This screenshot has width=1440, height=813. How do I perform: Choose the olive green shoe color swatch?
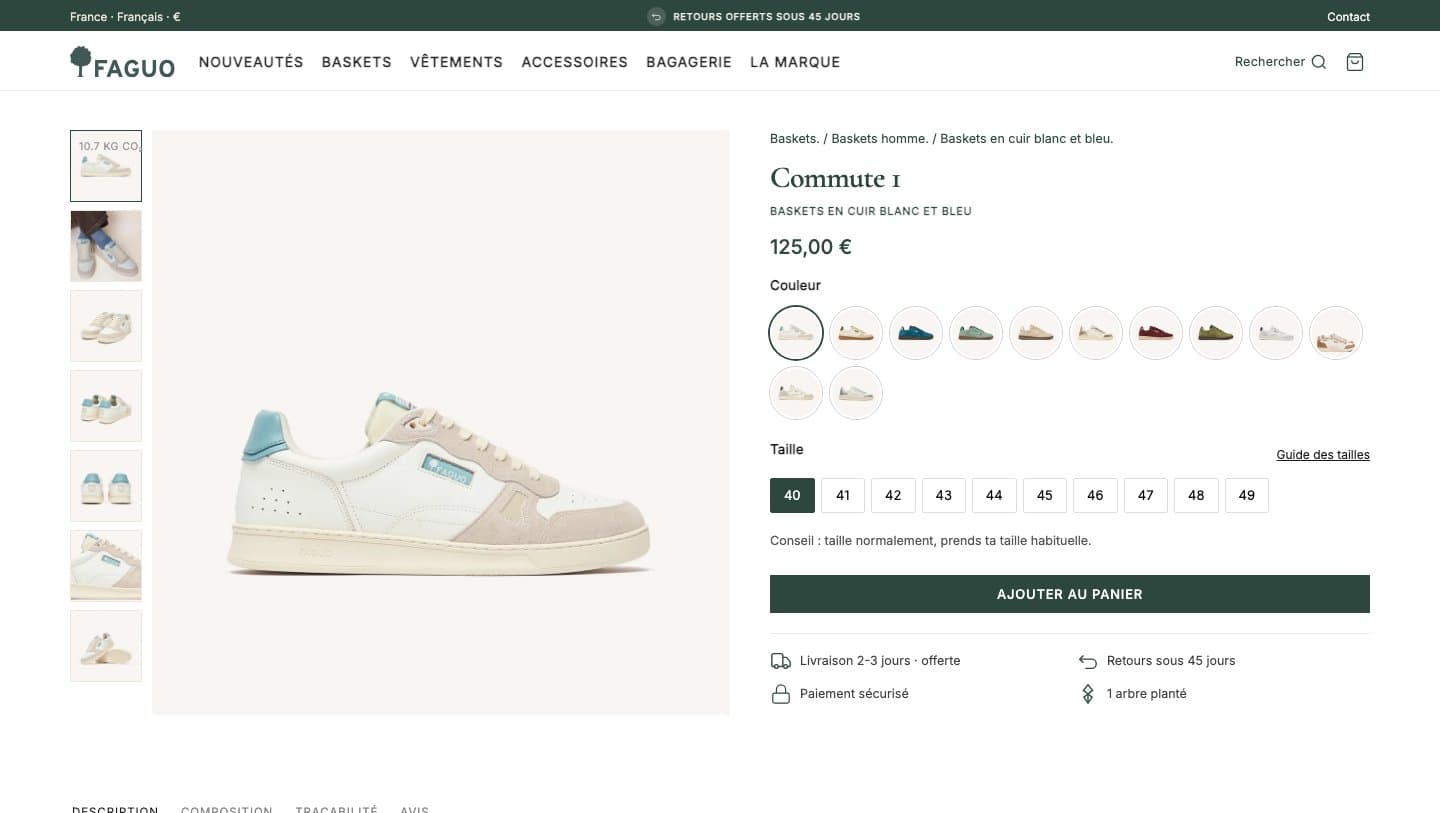click(x=1216, y=333)
